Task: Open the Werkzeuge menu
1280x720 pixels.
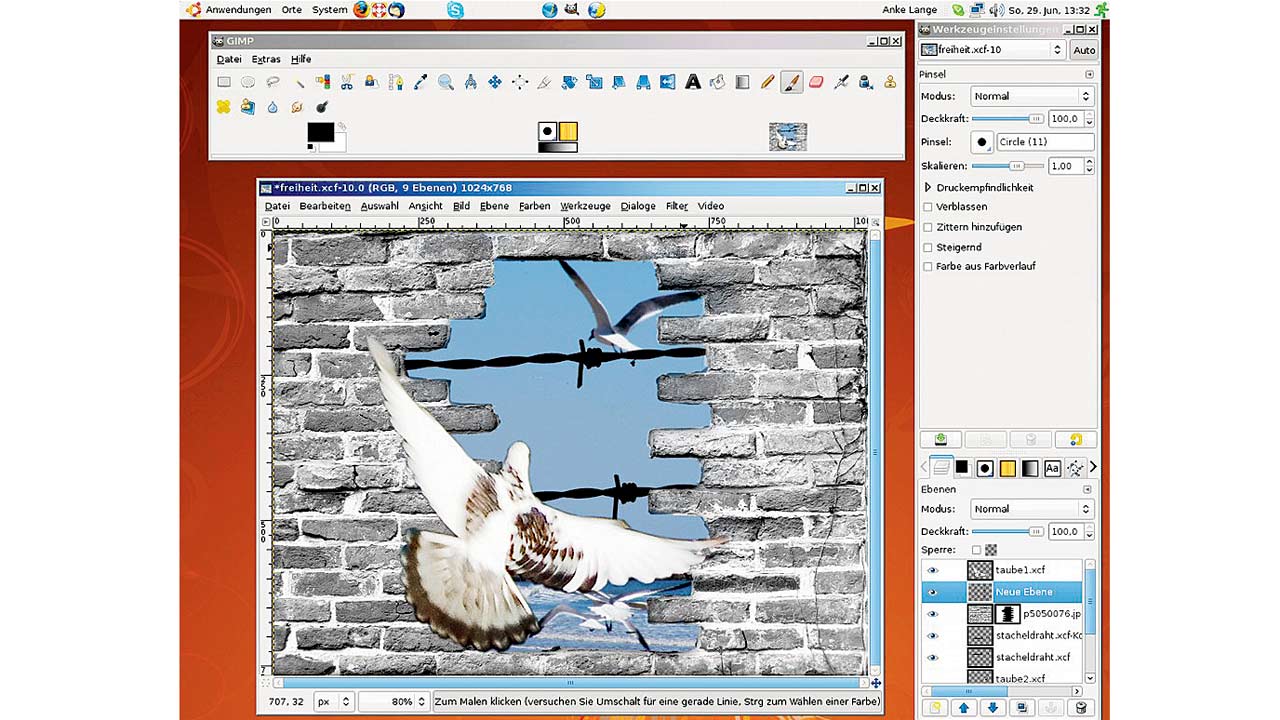Action: (x=585, y=206)
